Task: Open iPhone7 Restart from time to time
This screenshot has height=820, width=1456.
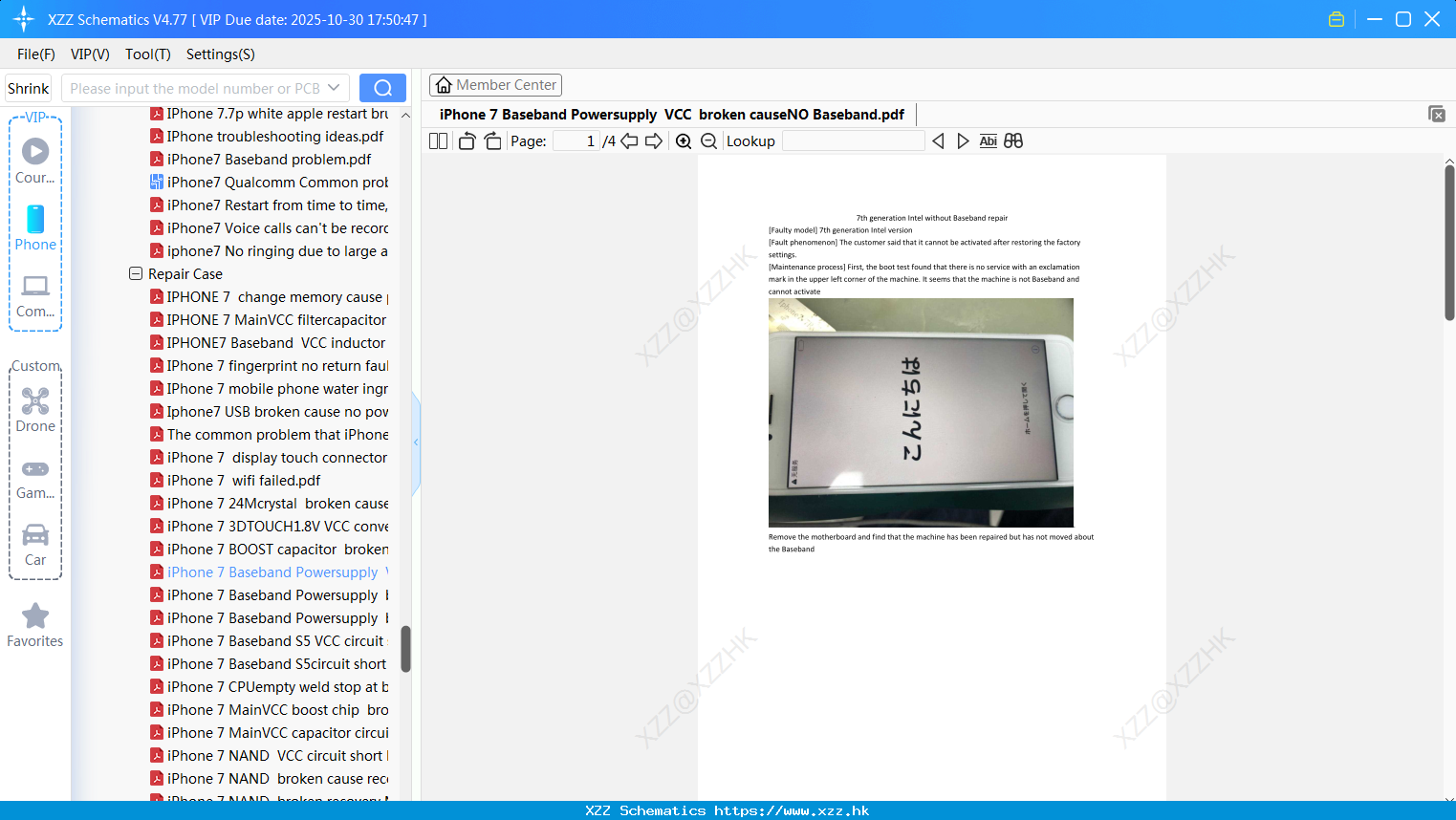Action: click(270, 205)
